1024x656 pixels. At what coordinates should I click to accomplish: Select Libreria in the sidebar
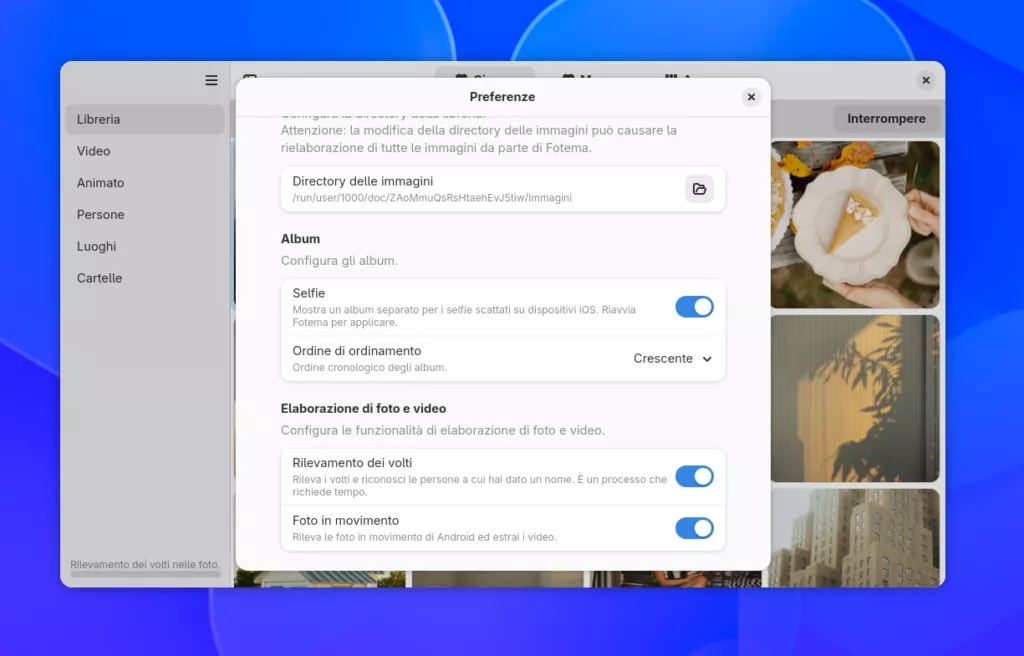click(x=145, y=120)
